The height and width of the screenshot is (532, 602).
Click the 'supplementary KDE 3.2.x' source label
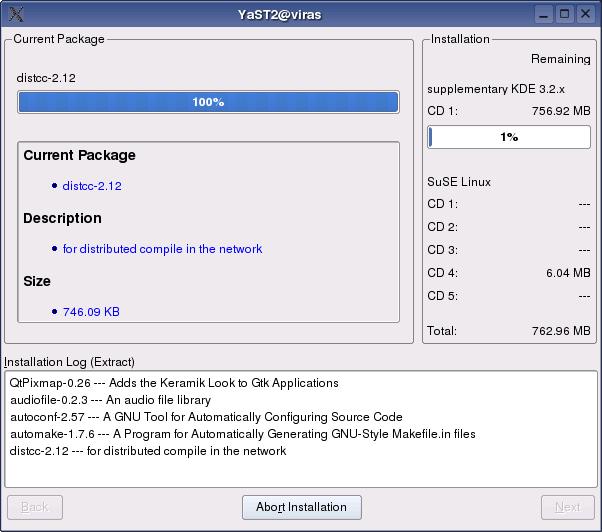coord(496,89)
